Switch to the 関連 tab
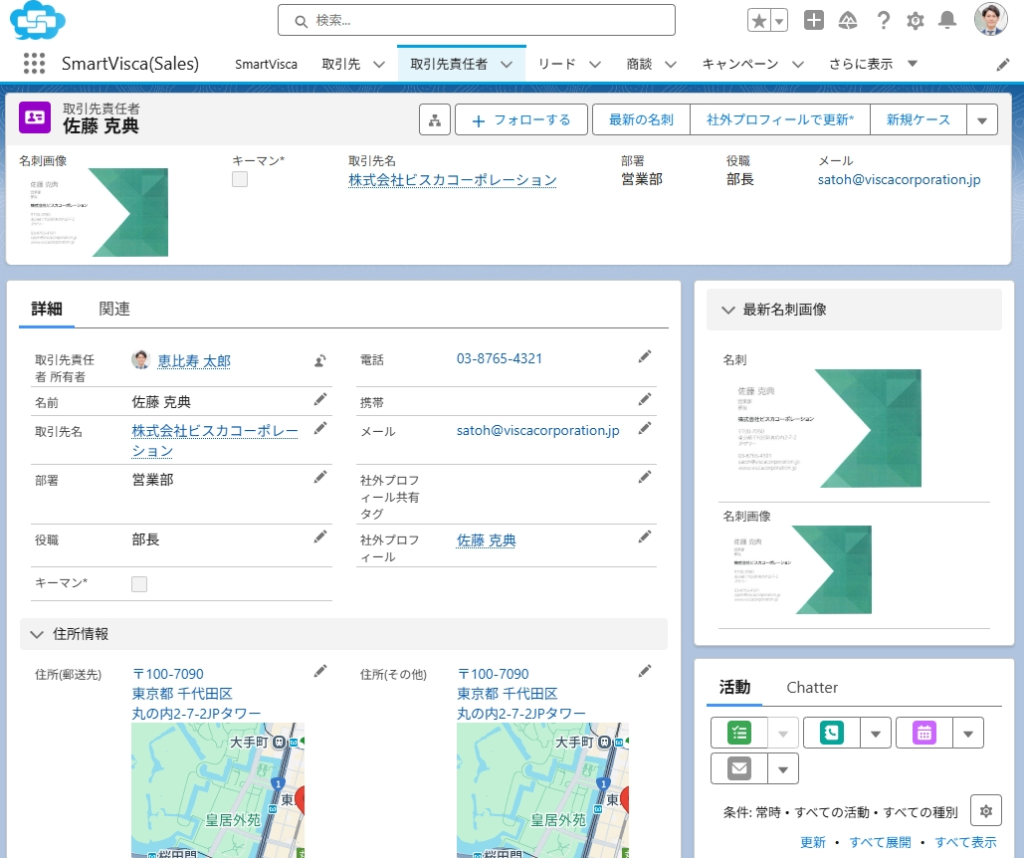 click(114, 309)
